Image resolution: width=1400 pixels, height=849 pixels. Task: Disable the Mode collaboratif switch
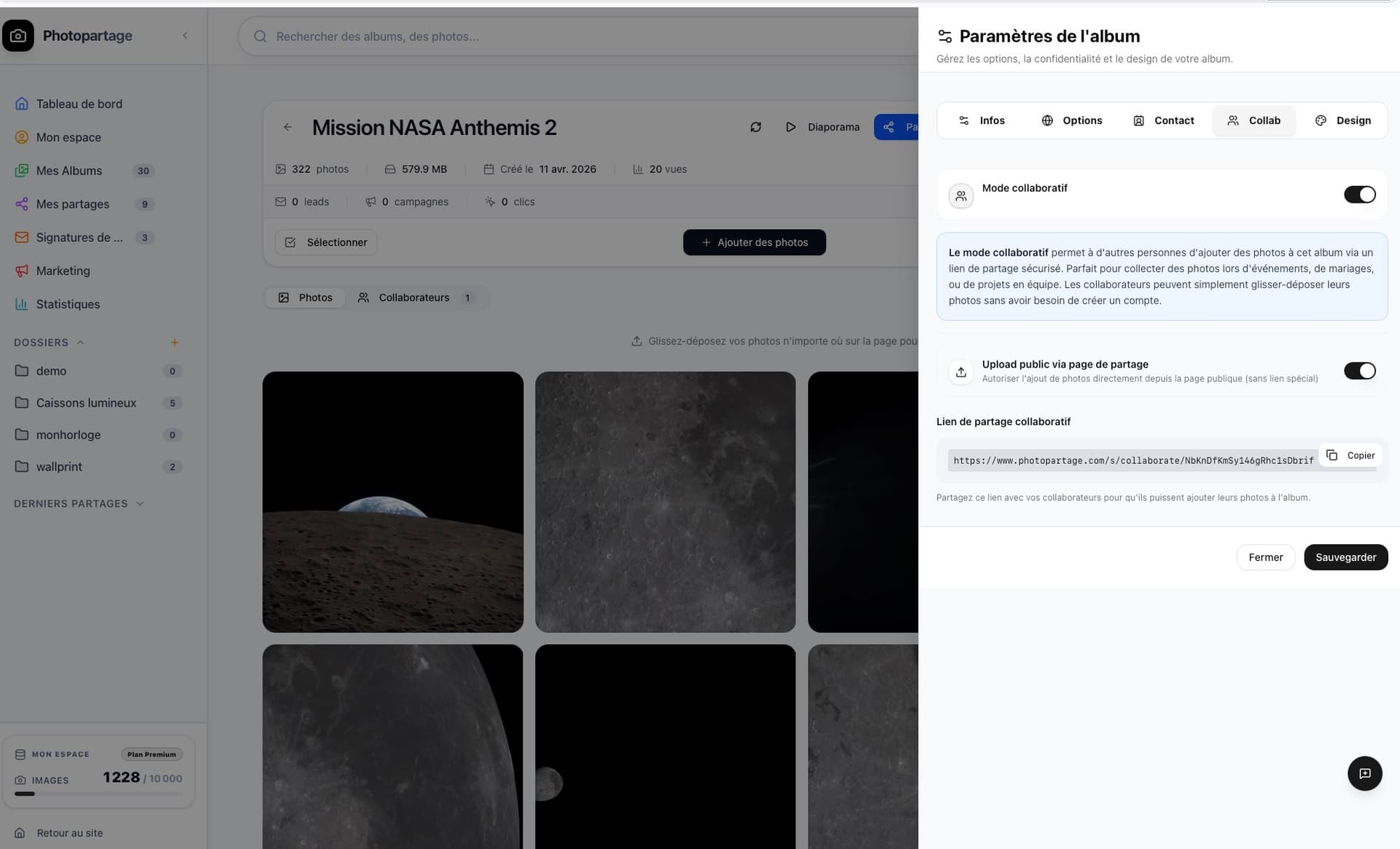coord(1359,194)
